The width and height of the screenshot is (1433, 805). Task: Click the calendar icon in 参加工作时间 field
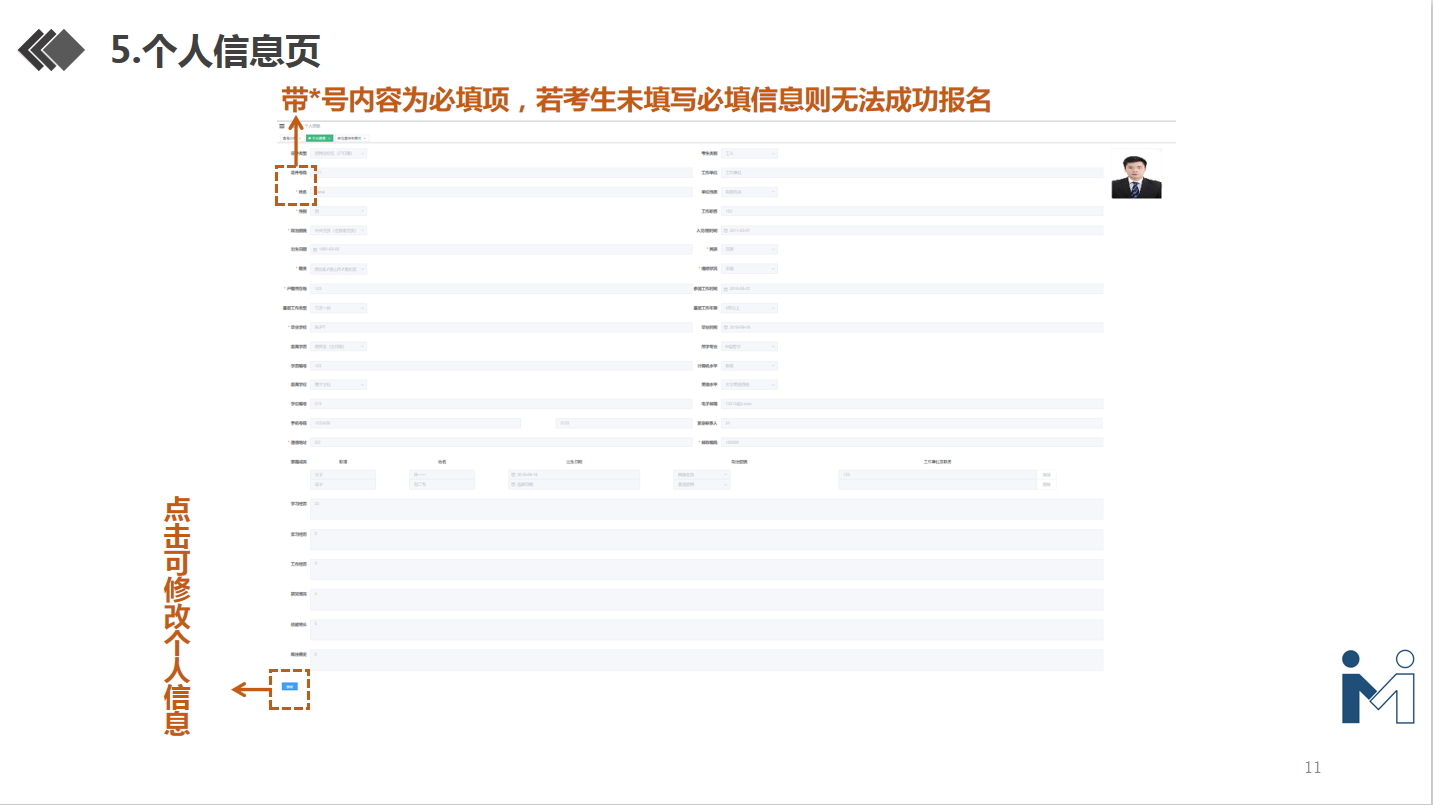click(x=727, y=289)
